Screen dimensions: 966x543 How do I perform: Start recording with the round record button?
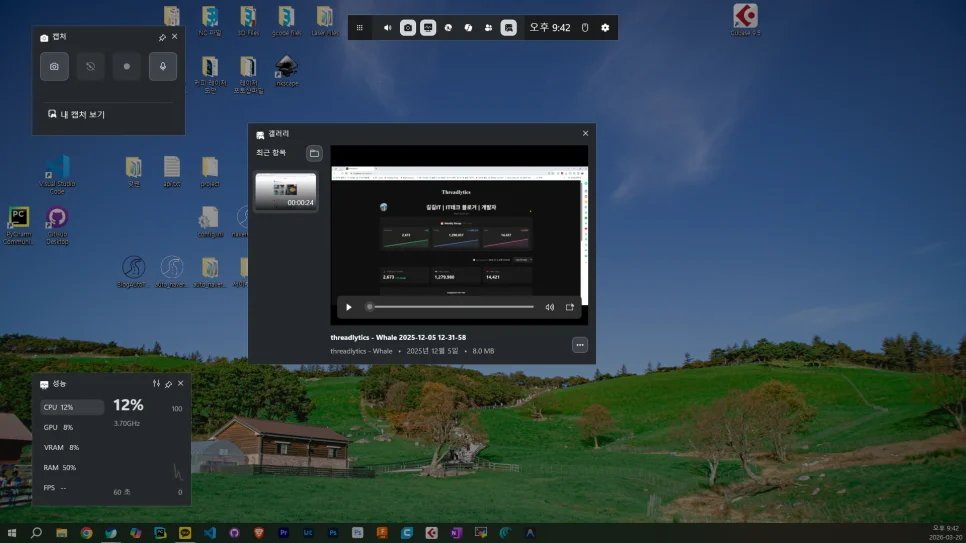click(127, 67)
